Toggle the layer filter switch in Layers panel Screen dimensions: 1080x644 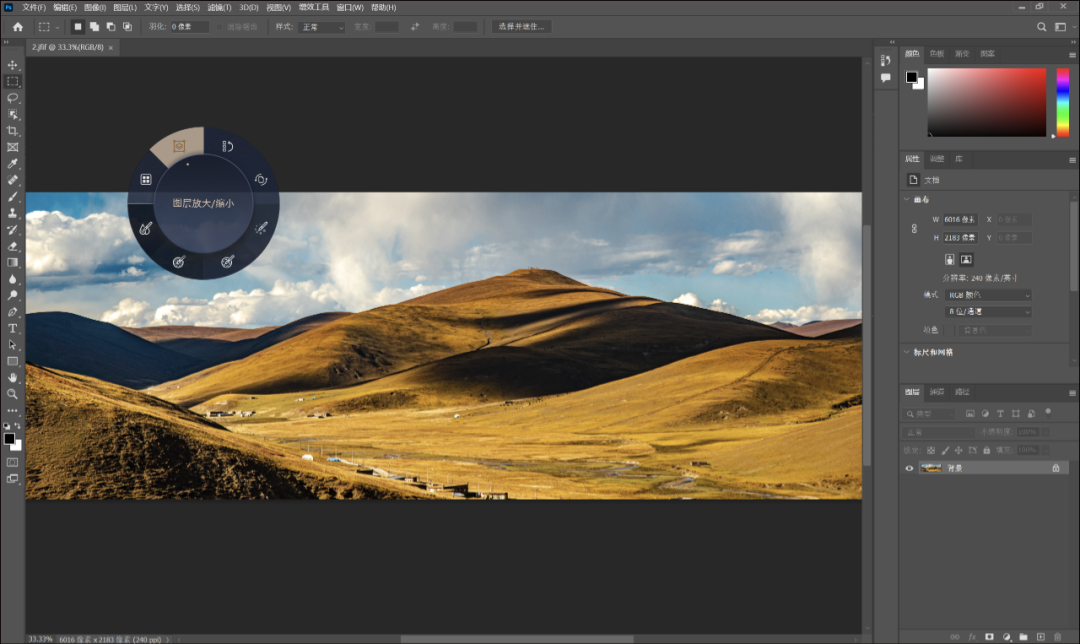pos(1047,411)
